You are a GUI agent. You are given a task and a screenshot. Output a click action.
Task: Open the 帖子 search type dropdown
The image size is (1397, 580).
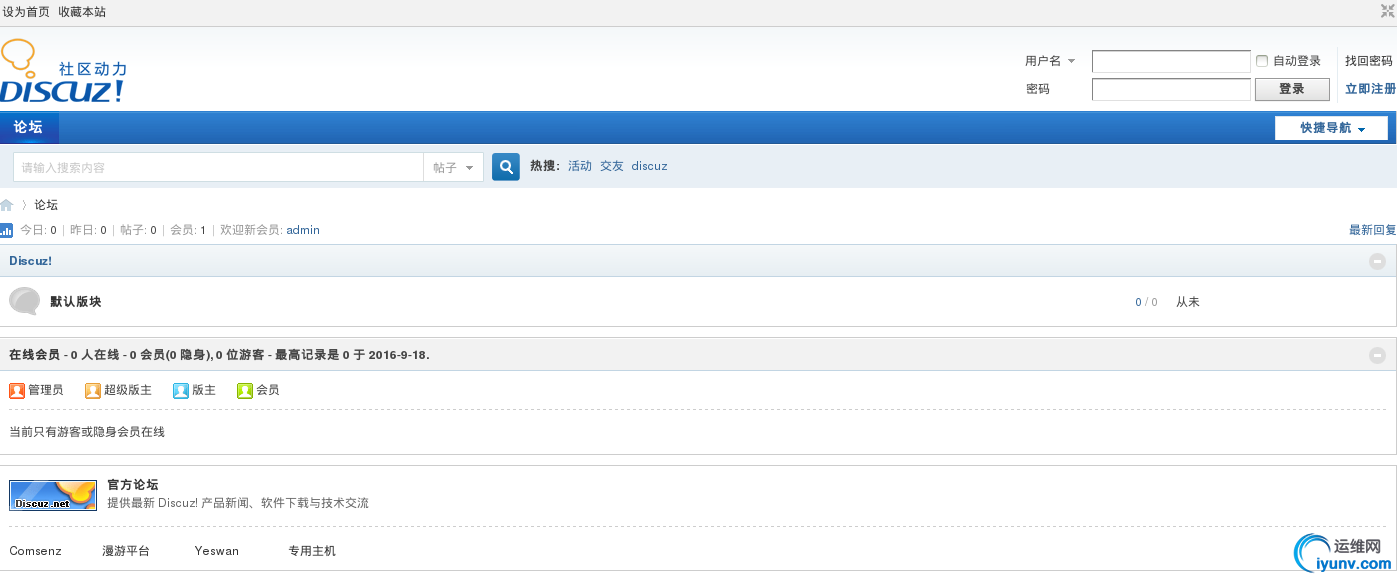453,167
